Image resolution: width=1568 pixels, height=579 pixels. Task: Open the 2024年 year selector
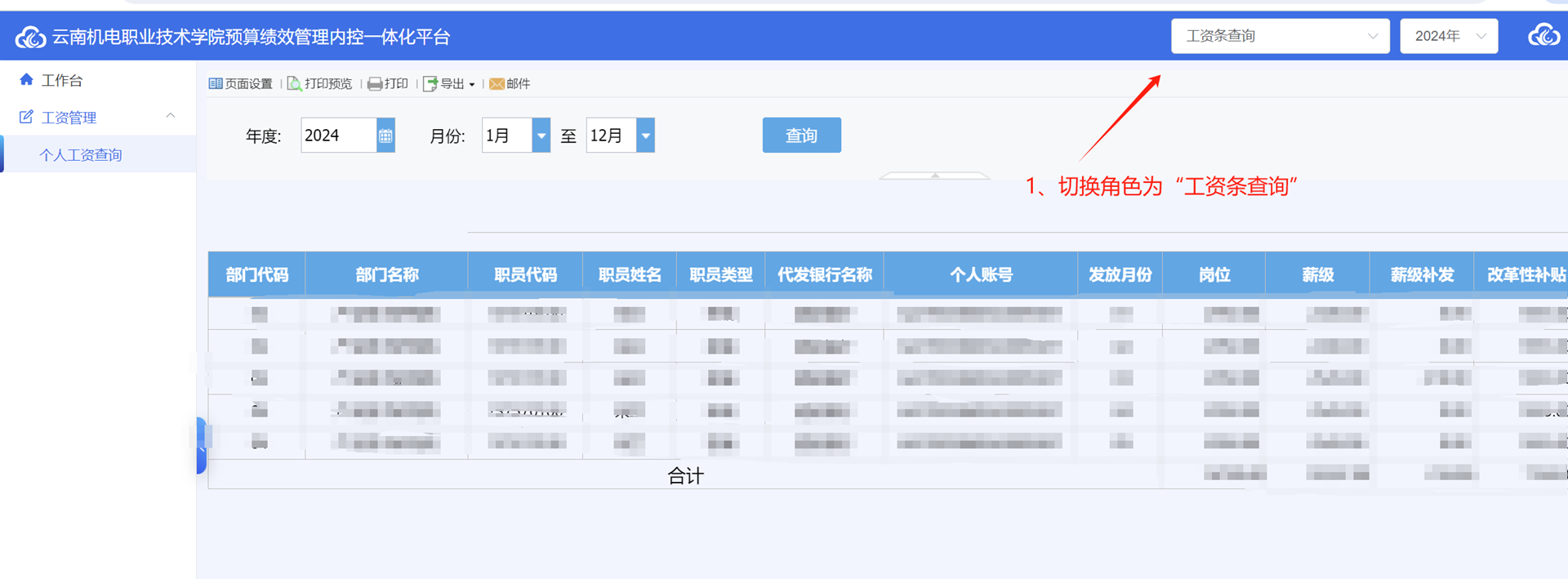[x=1448, y=36]
